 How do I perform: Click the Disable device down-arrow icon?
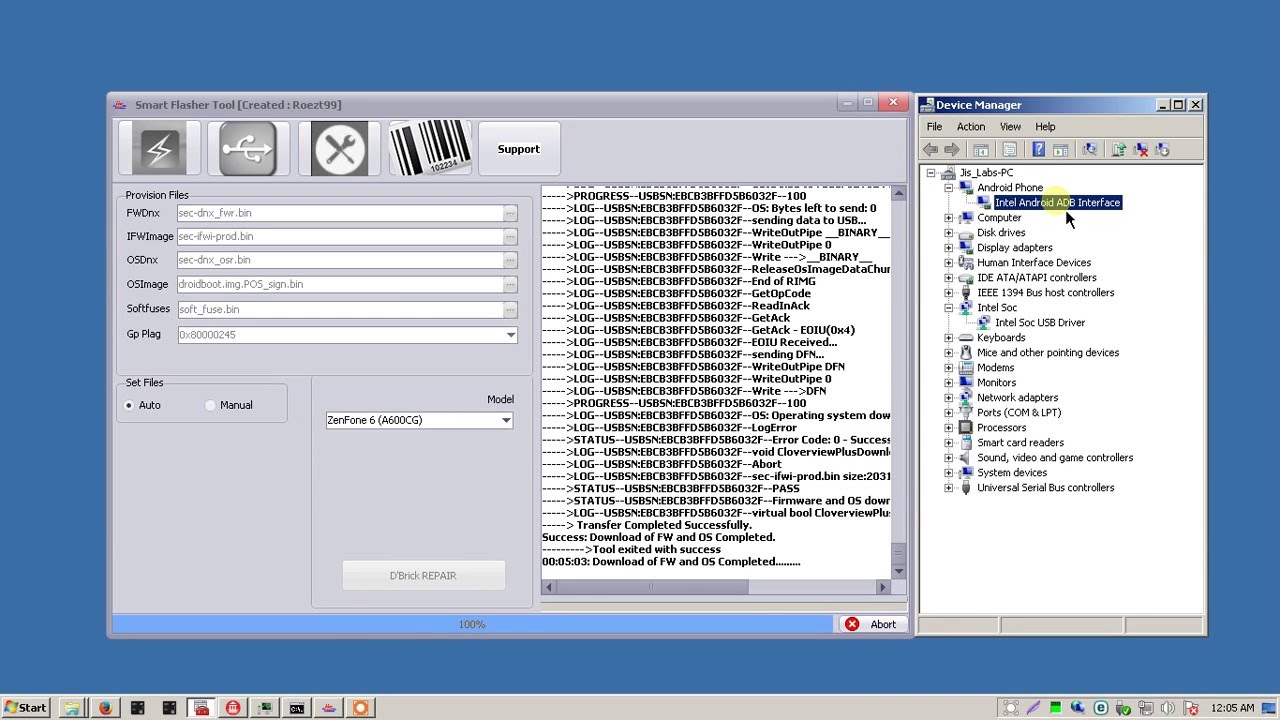point(1162,150)
